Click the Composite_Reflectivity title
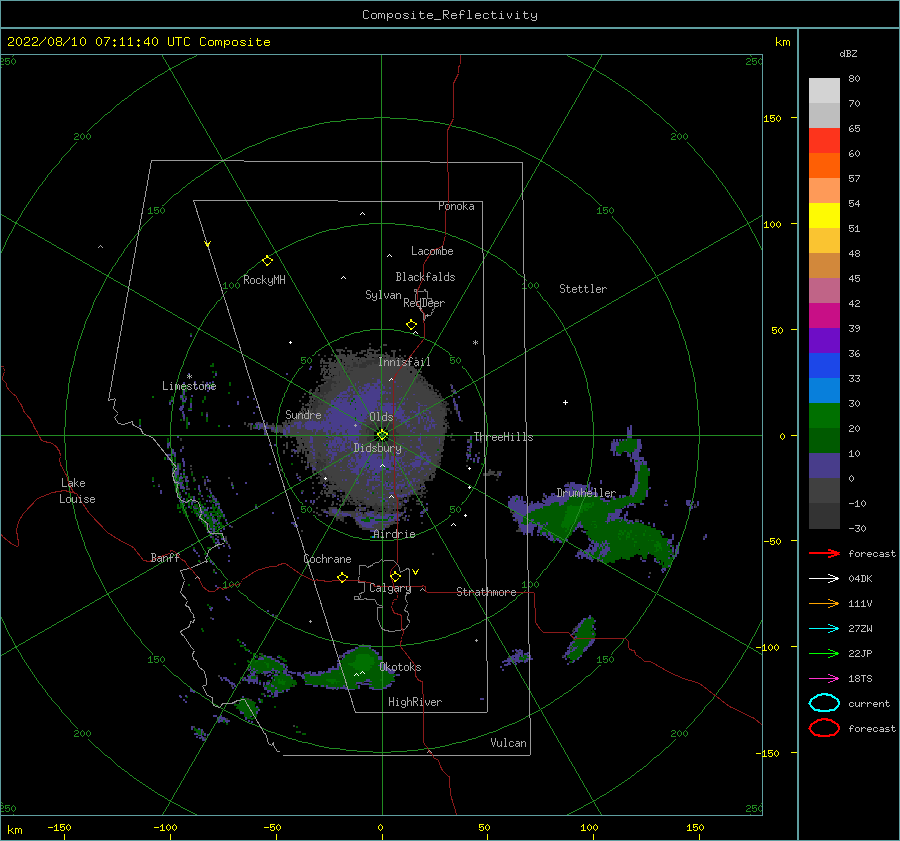Image resolution: width=900 pixels, height=841 pixels. pyautogui.click(x=450, y=15)
